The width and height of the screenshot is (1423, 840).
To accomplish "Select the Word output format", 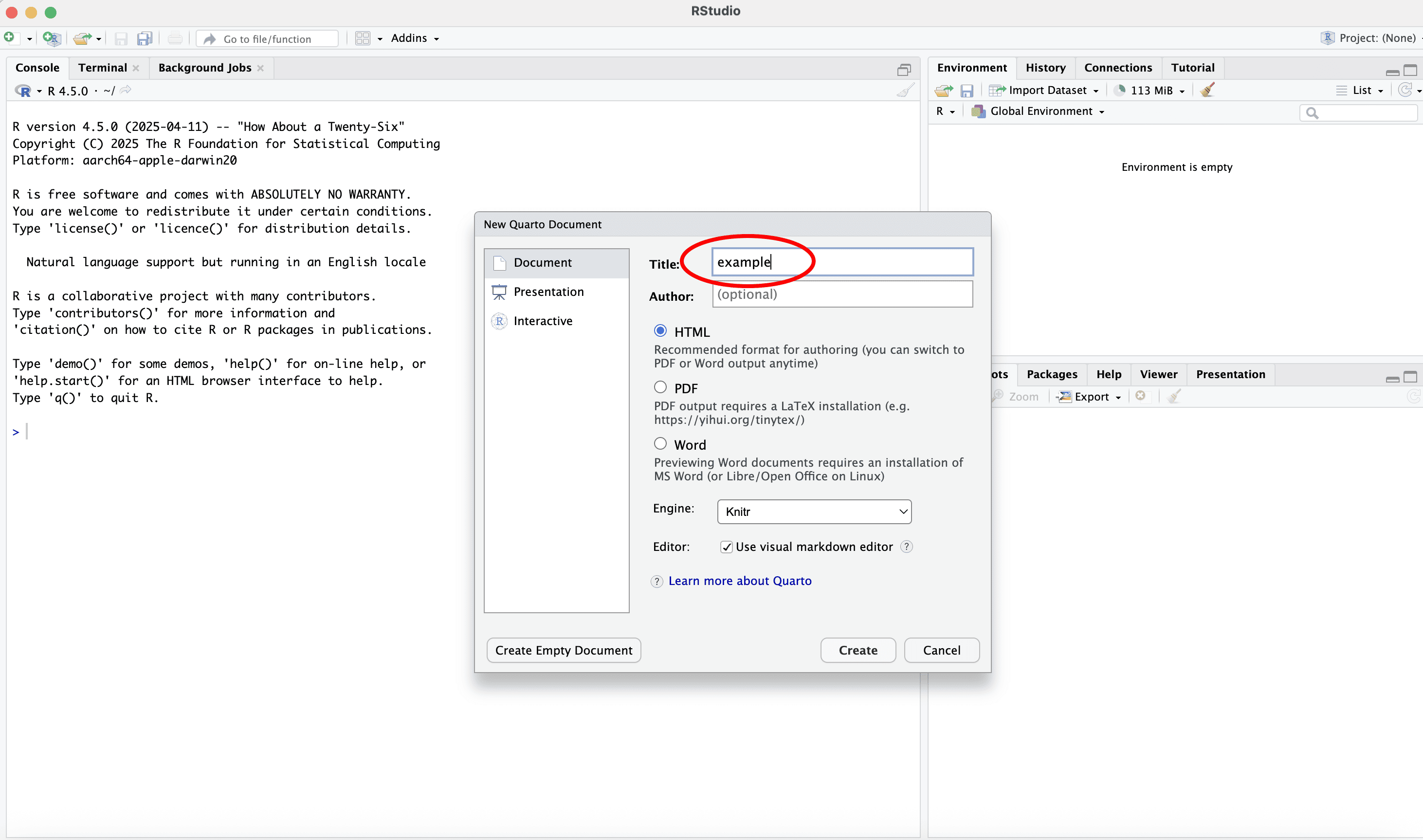I will coord(660,444).
